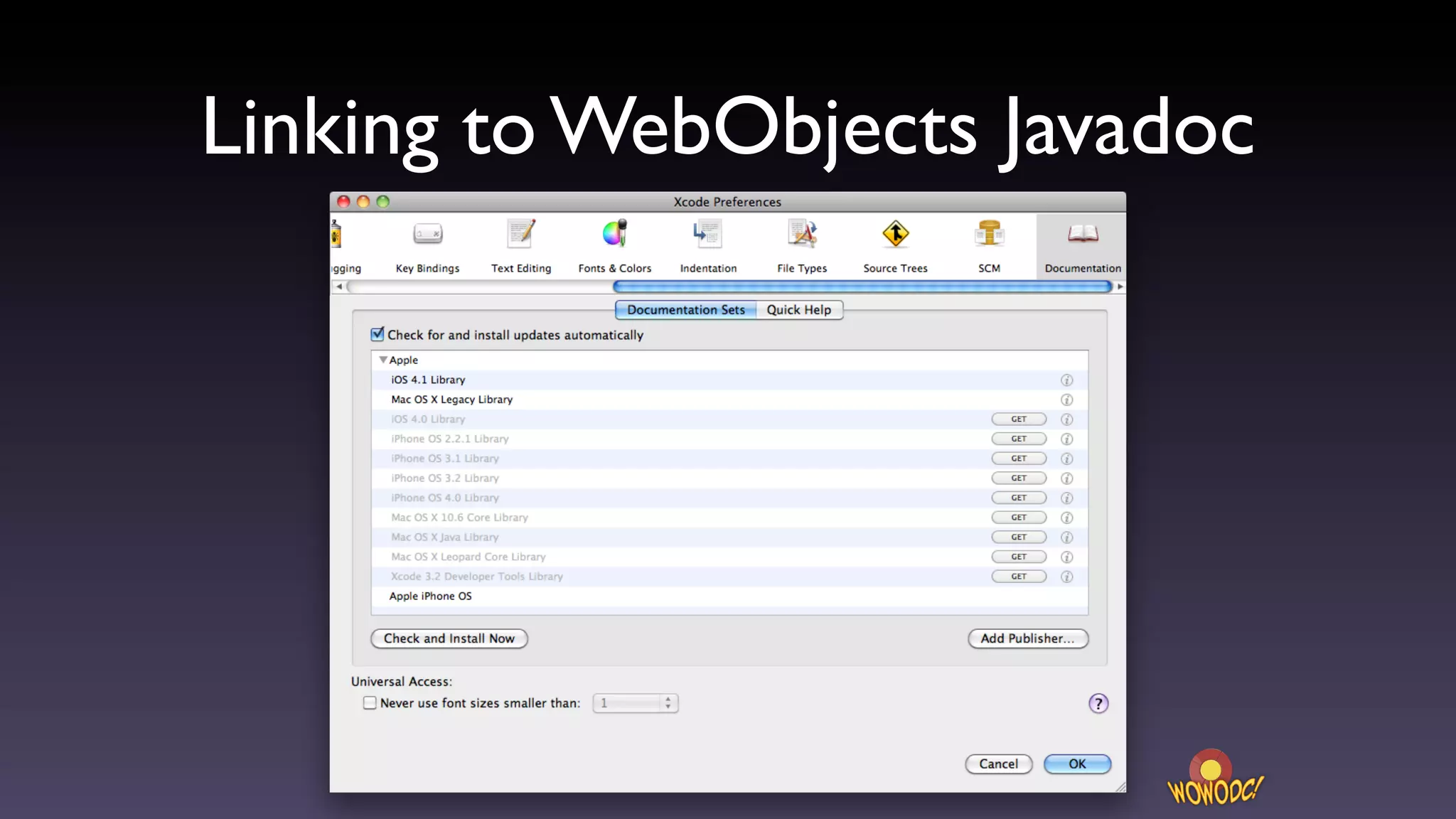Switch to the Quick Help tab
The image size is (1456, 819).
point(798,310)
